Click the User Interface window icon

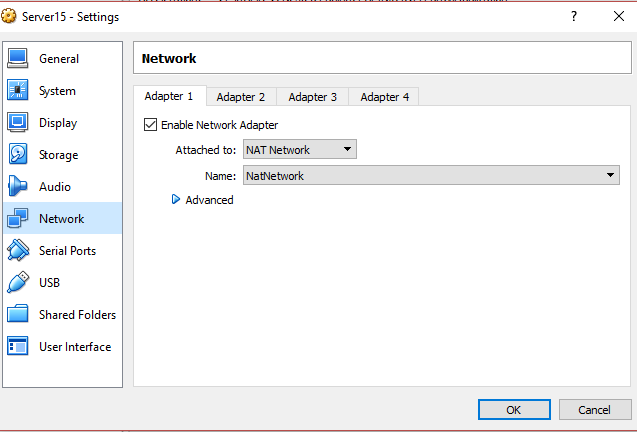[x=17, y=346]
